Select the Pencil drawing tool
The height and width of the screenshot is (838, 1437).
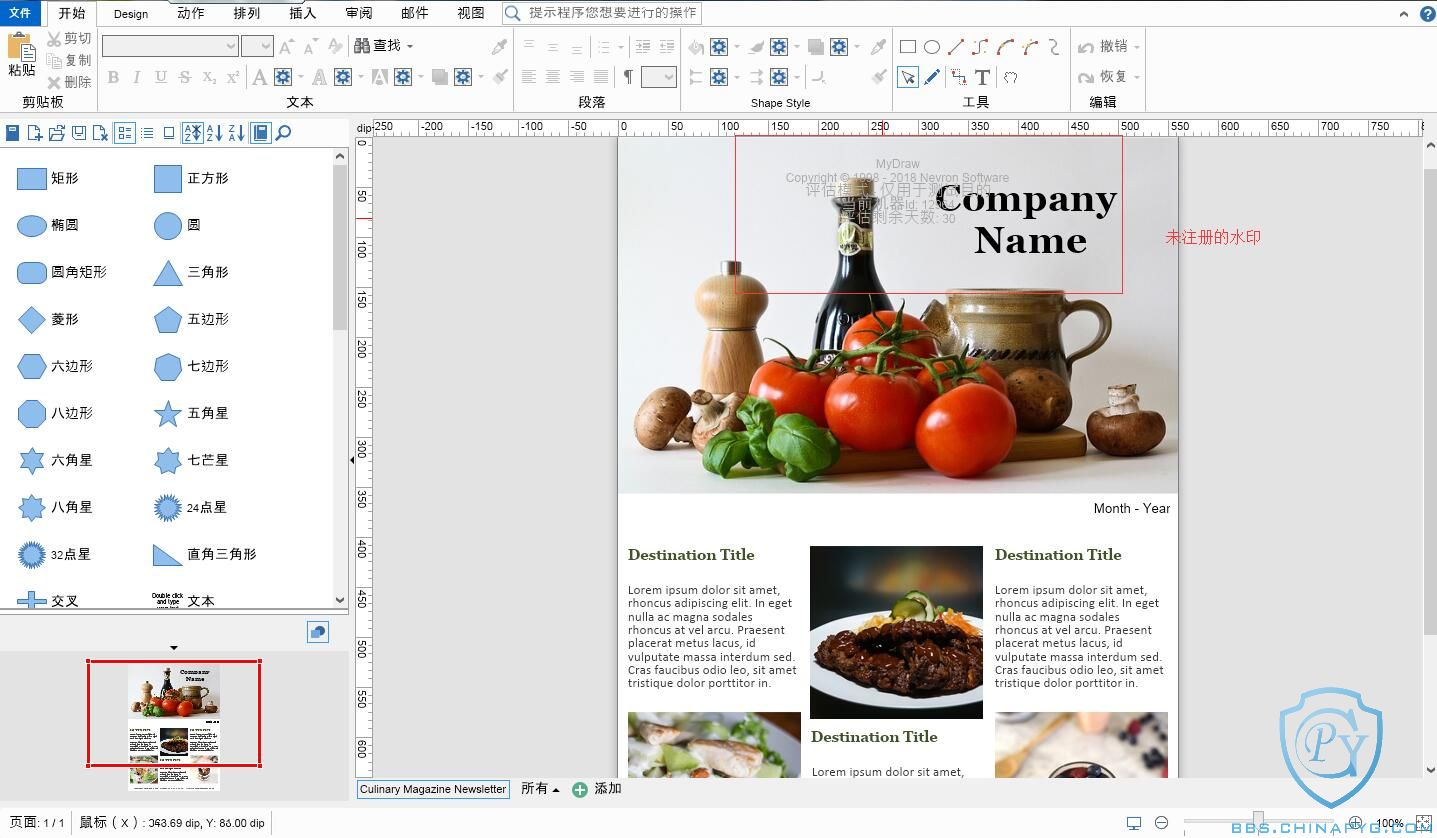coord(932,77)
